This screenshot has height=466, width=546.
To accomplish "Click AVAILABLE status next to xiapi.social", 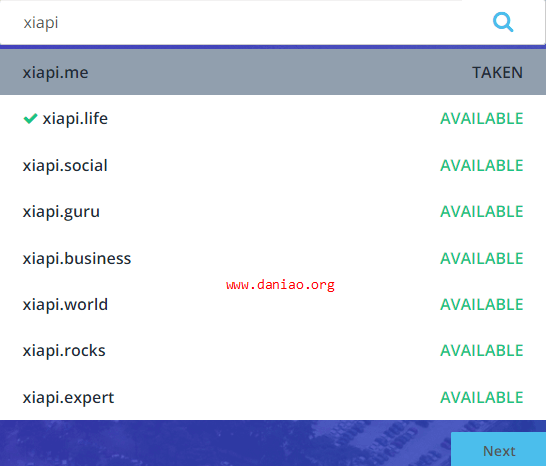I will coord(482,165).
